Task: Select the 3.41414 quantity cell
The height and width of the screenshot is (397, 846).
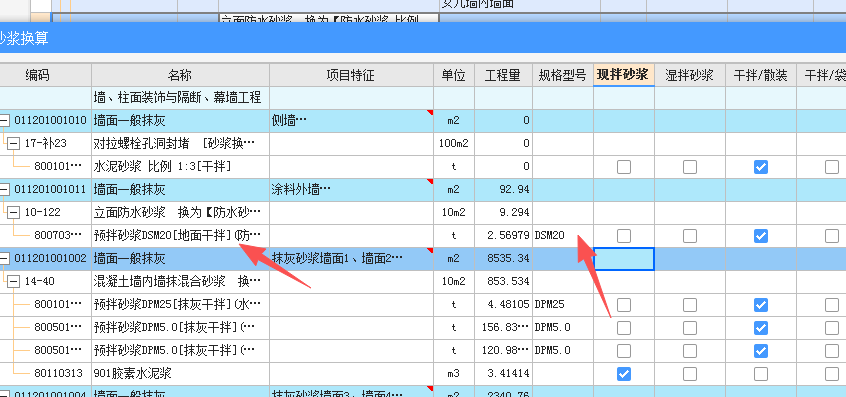Action: point(503,373)
